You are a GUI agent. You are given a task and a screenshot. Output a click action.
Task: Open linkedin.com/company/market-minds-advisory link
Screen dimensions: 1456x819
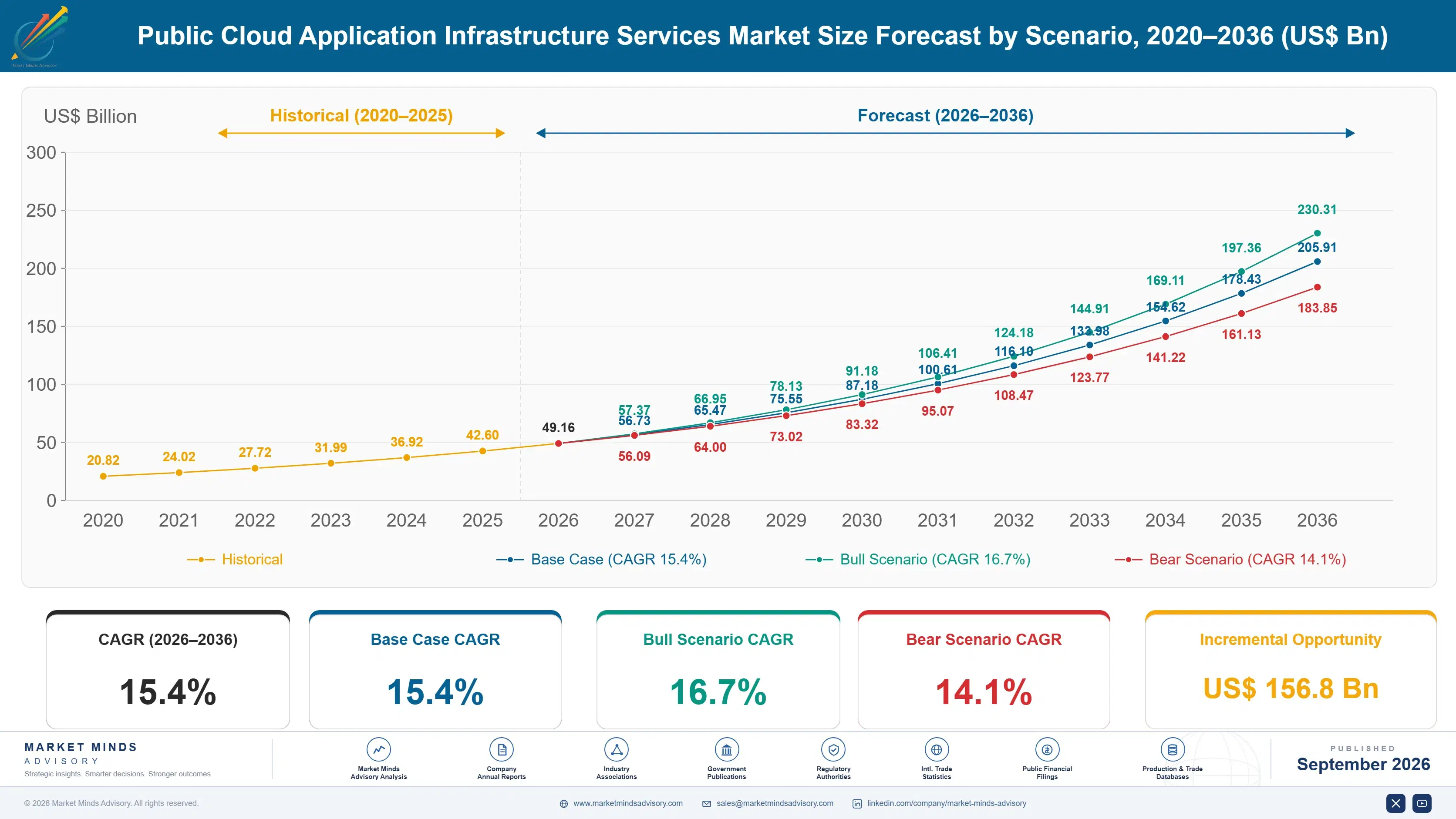947,803
